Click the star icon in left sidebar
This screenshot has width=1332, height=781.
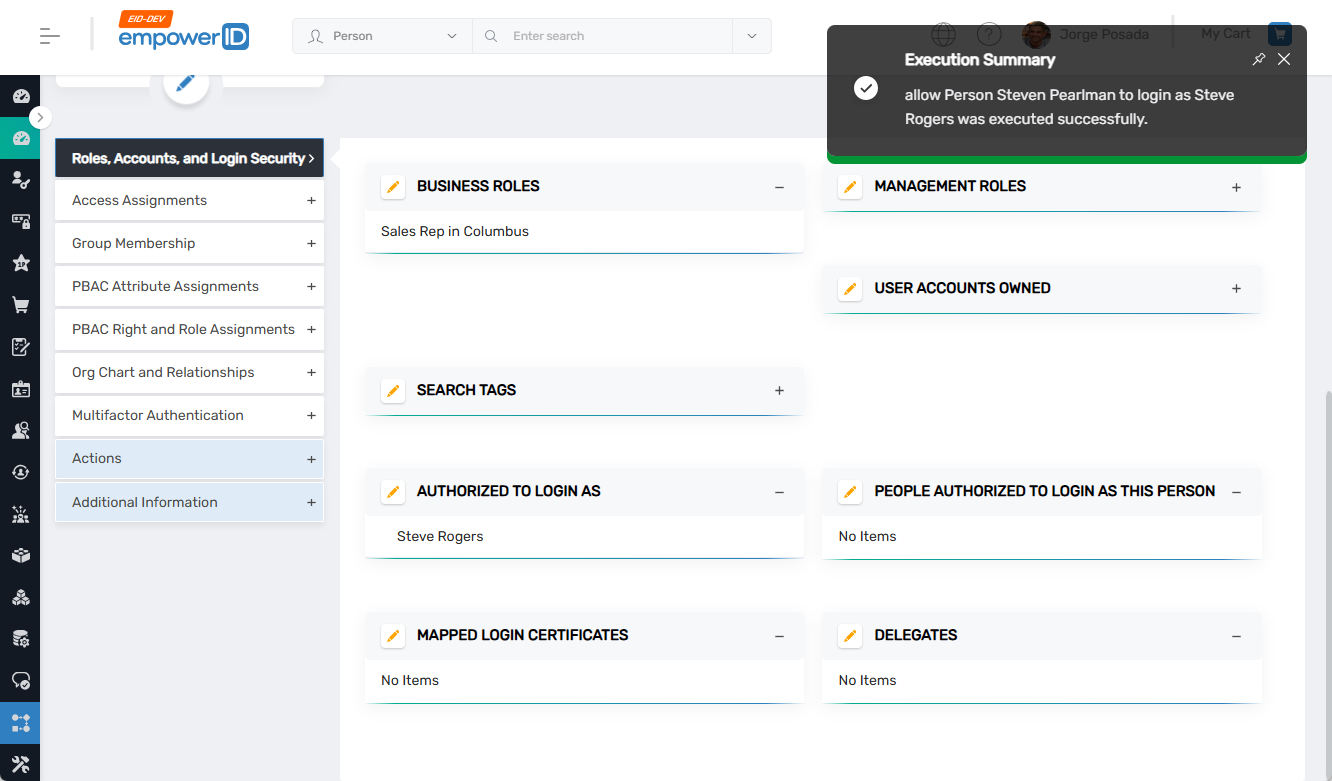point(20,263)
